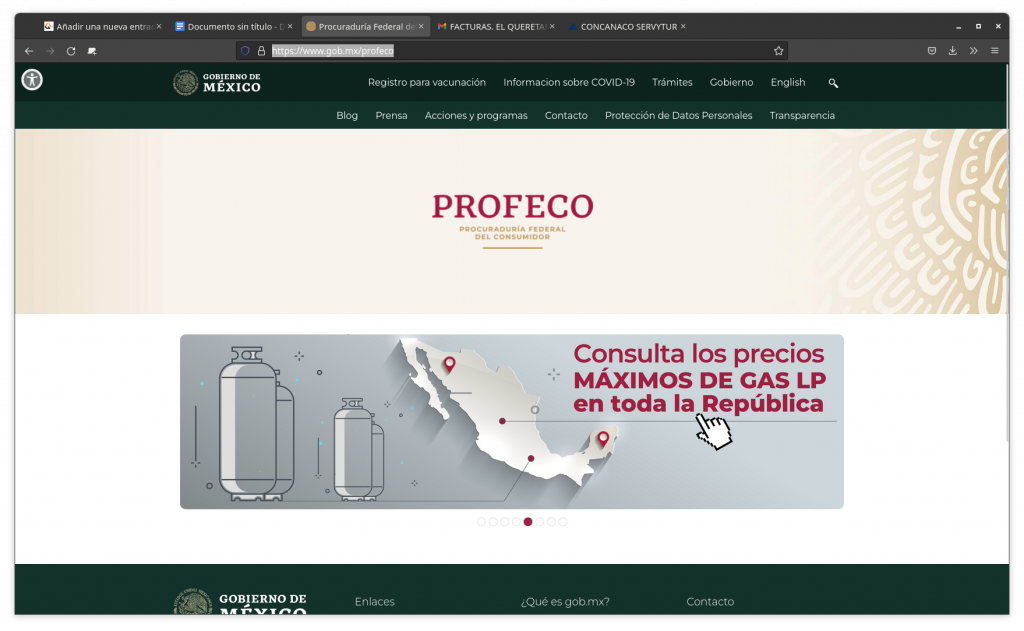Open the Blog section

[347, 116]
